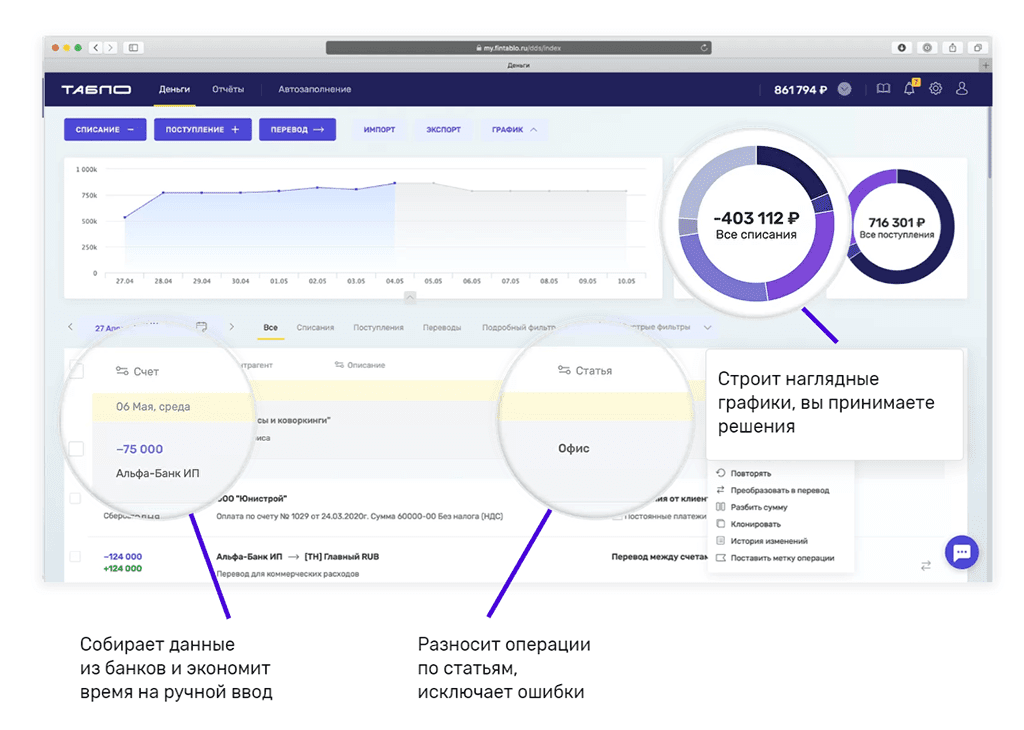Open the knowledge base book icon
The image size is (1024, 730).
[882, 89]
